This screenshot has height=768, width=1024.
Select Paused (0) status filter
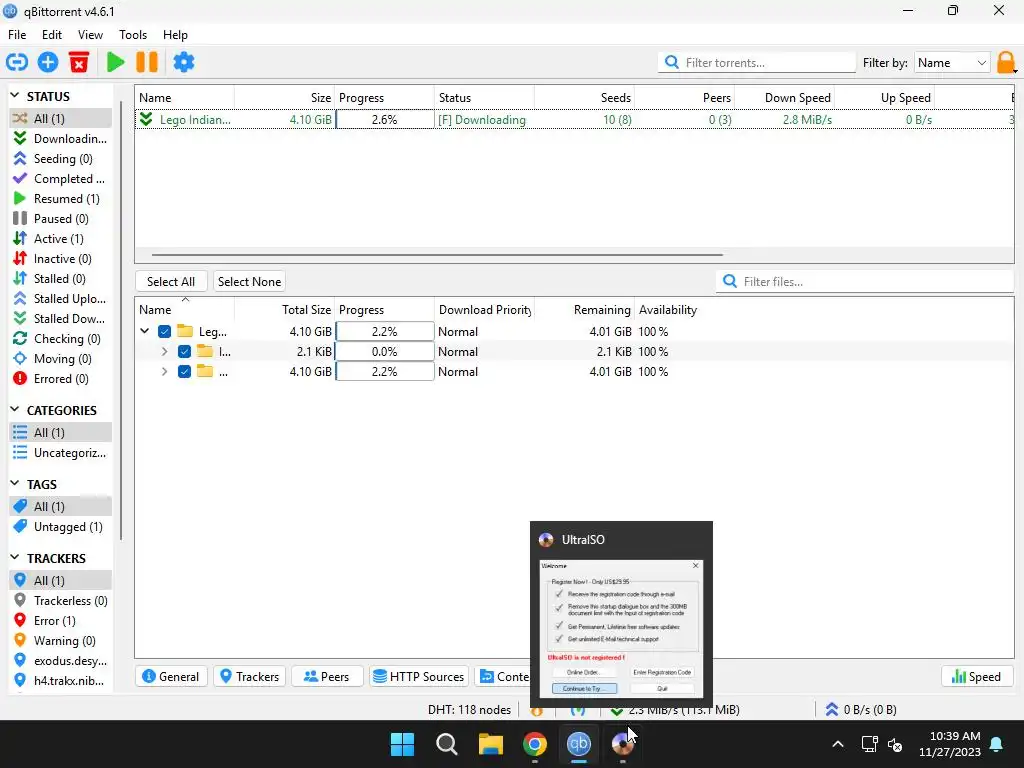click(61, 219)
